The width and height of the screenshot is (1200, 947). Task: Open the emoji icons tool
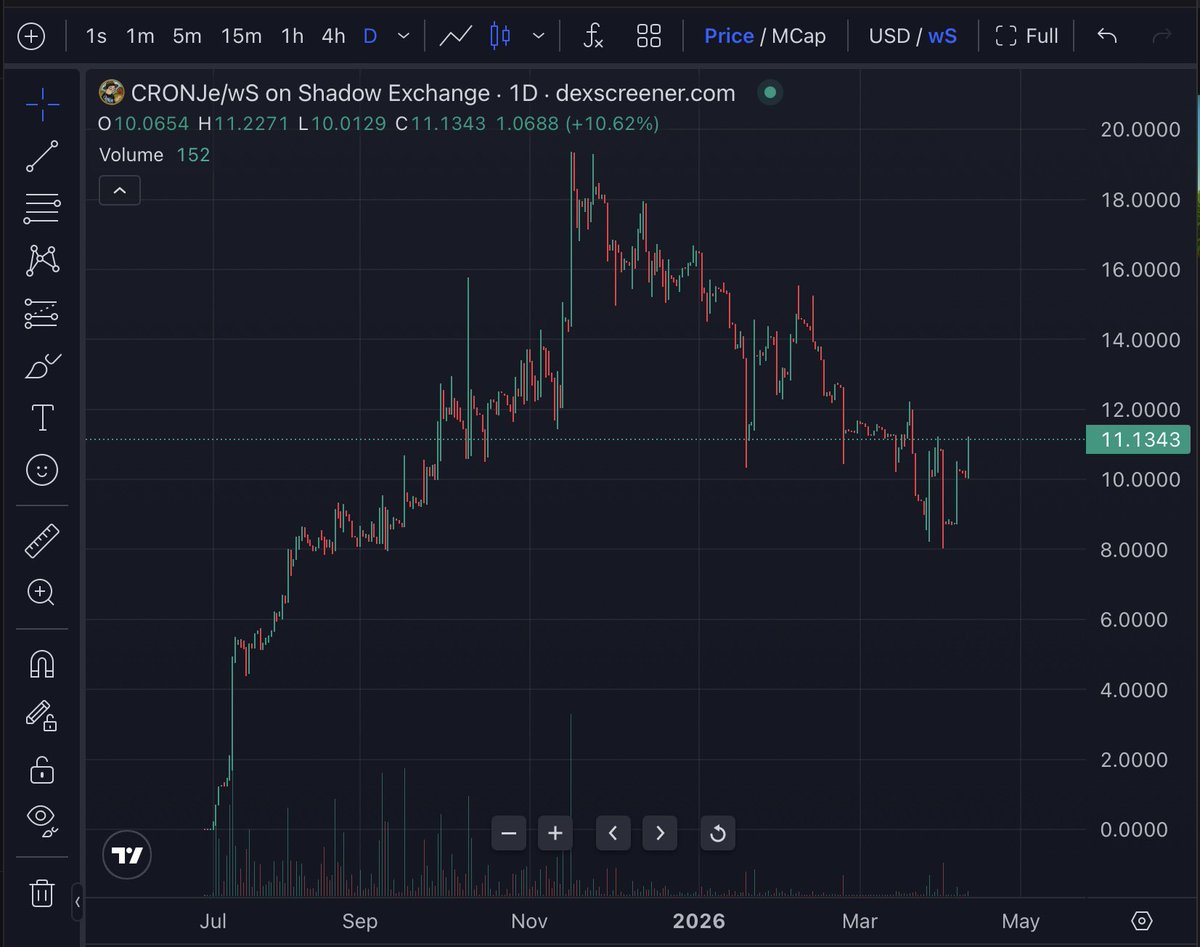click(x=41, y=470)
